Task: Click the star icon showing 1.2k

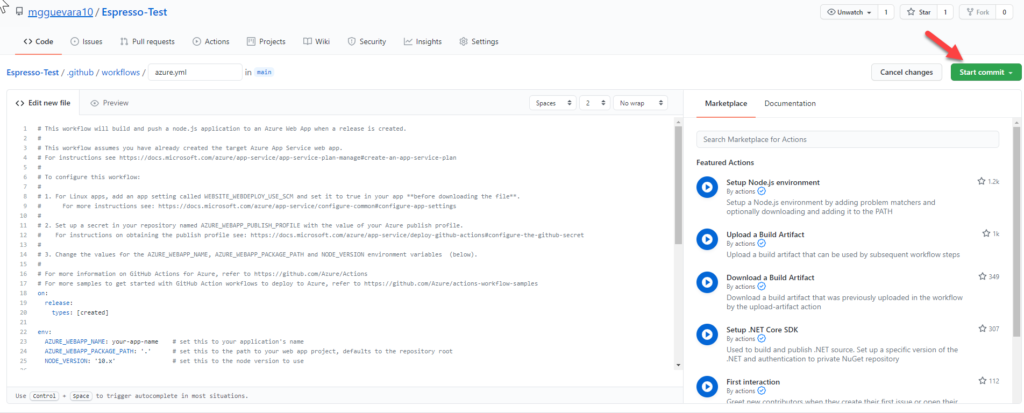Action: coord(981,181)
